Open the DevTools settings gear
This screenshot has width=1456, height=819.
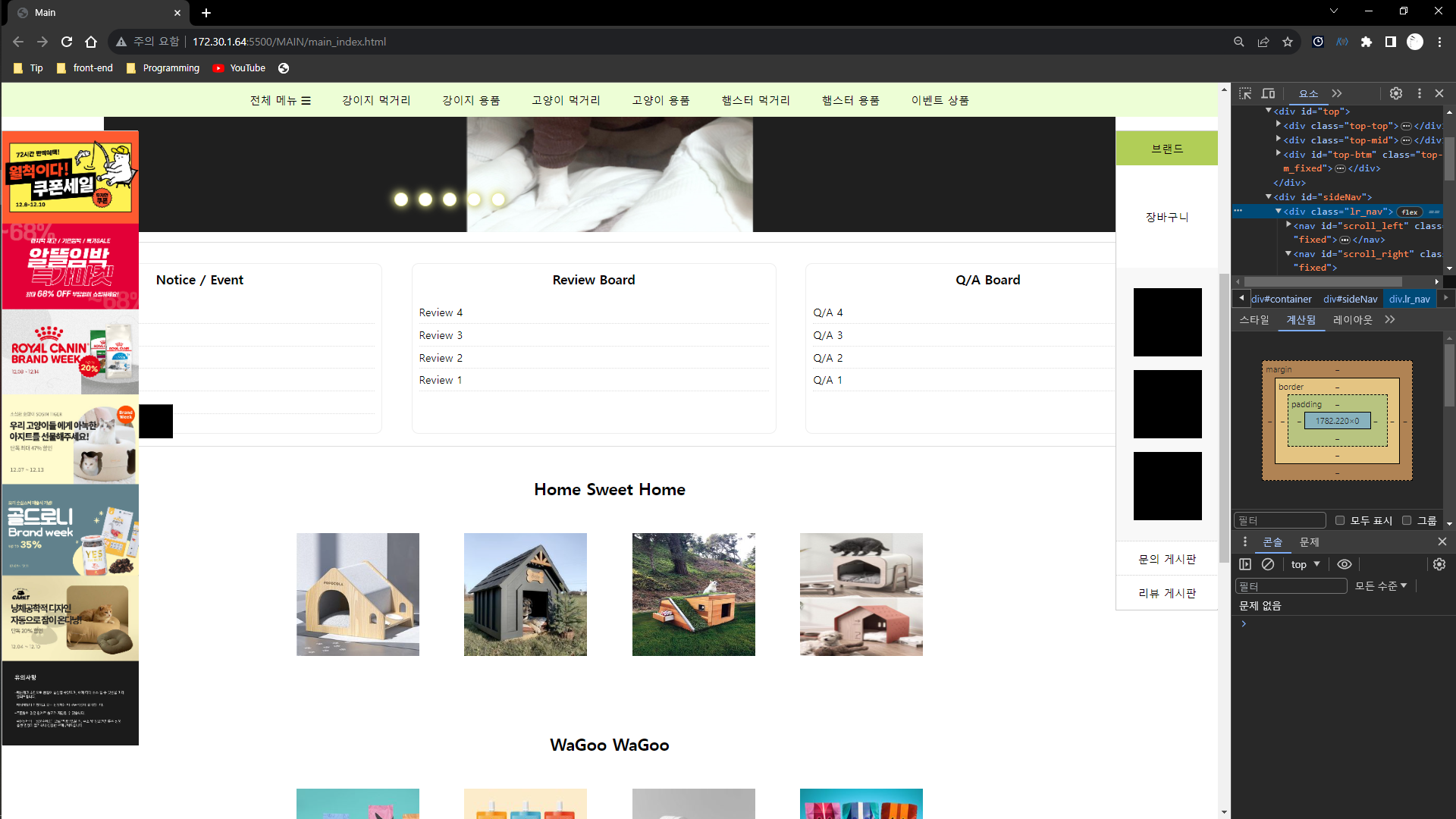click(x=1396, y=93)
